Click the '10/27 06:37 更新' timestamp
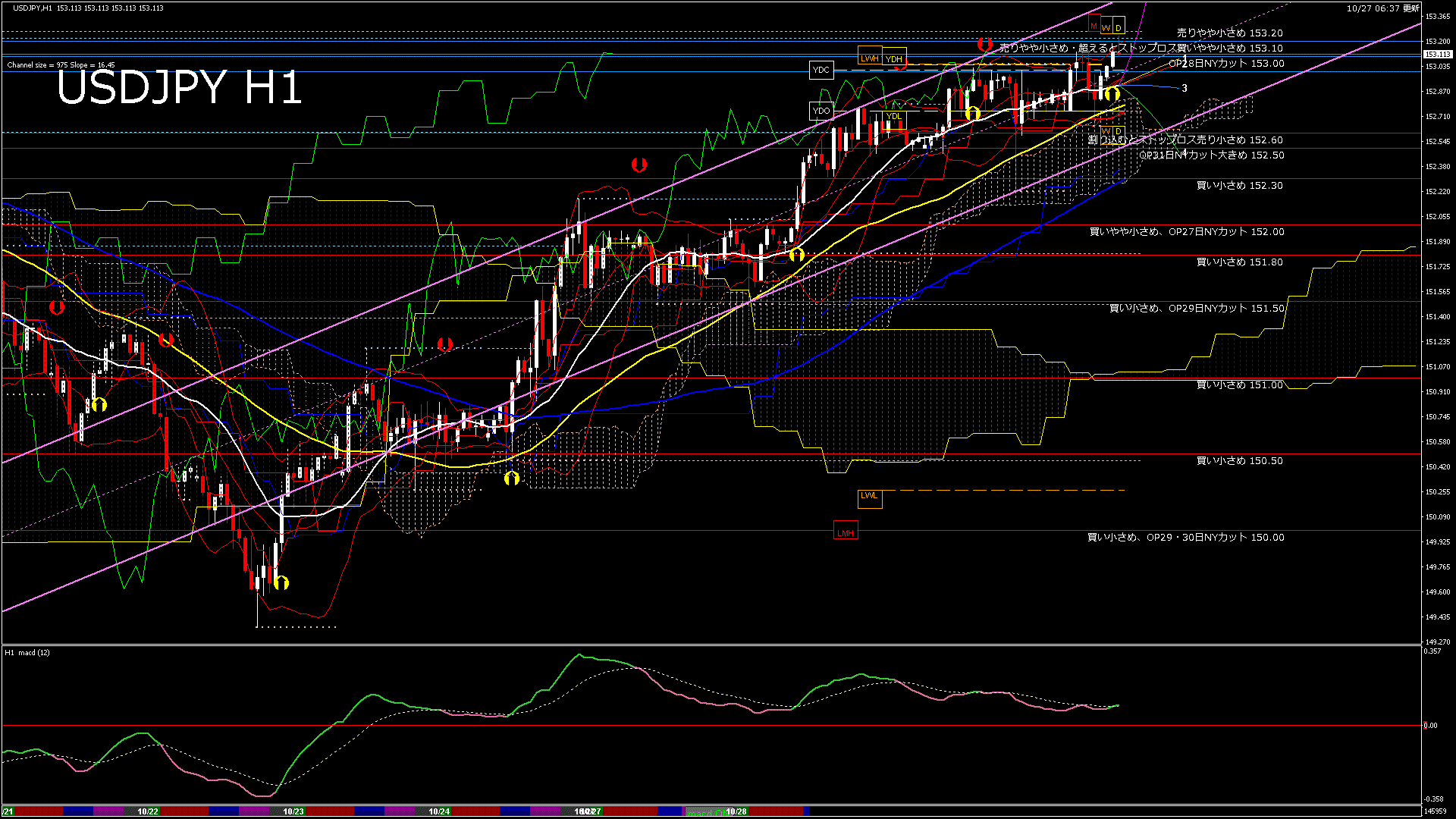Viewport: 1456px width, 819px height. (1382, 8)
